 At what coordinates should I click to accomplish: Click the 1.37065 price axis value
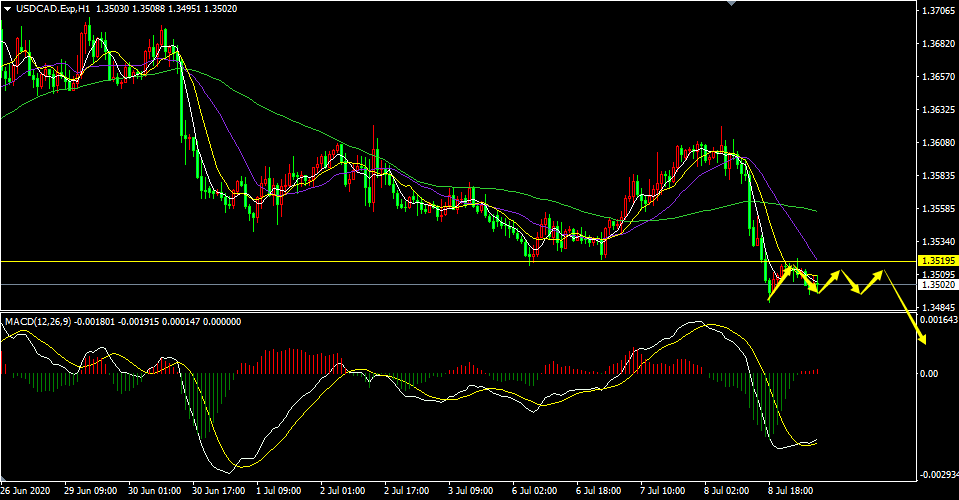pyautogui.click(x=939, y=11)
